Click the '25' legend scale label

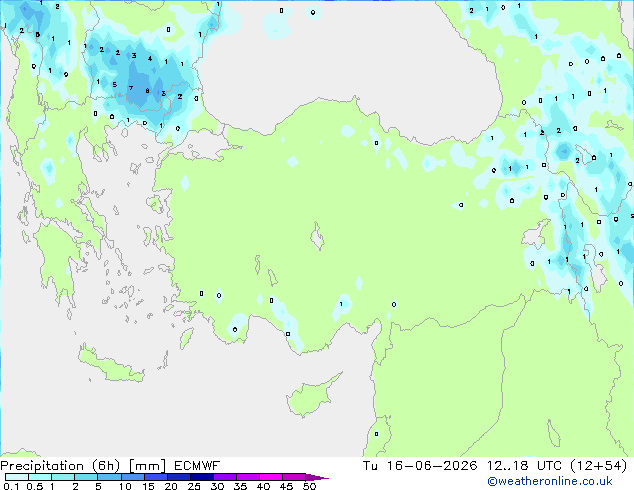194,486
